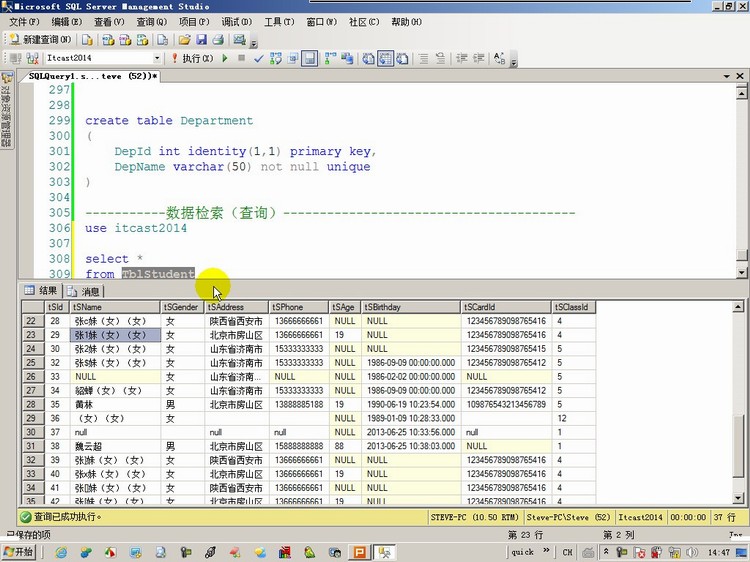Click code line 'use itcast2014'
Screen dimensions: 750x562
point(136,228)
